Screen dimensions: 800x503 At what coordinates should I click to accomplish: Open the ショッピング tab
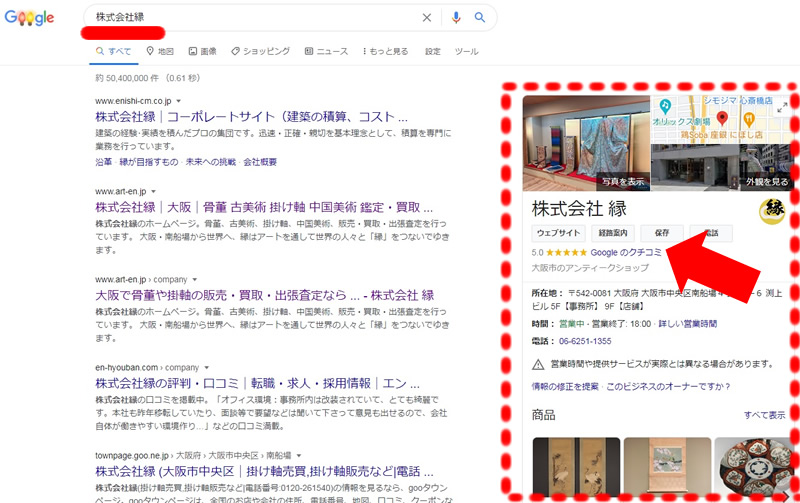(x=260, y=51)
